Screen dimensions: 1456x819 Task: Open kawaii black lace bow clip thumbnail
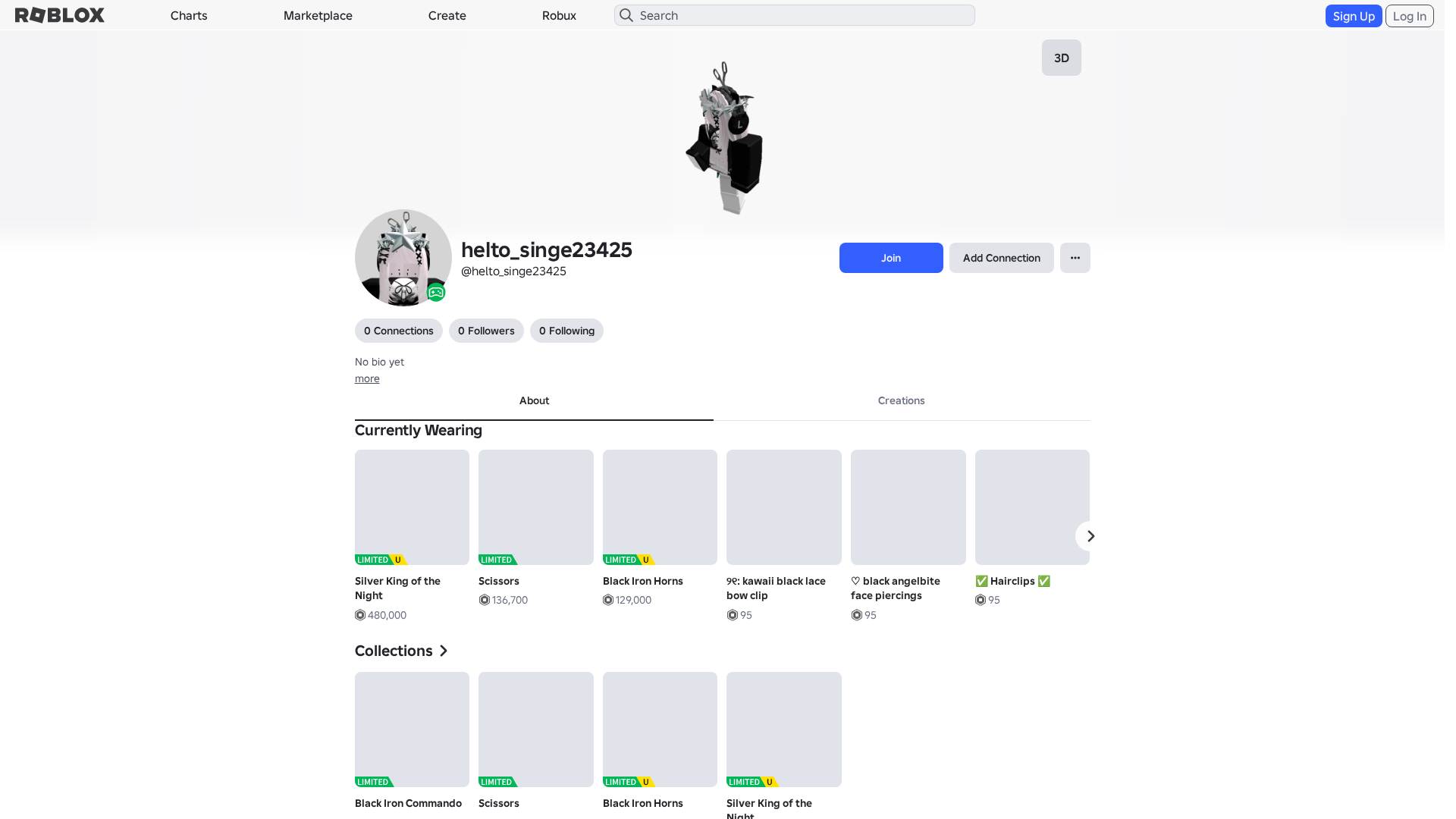[x=784, y=507]
